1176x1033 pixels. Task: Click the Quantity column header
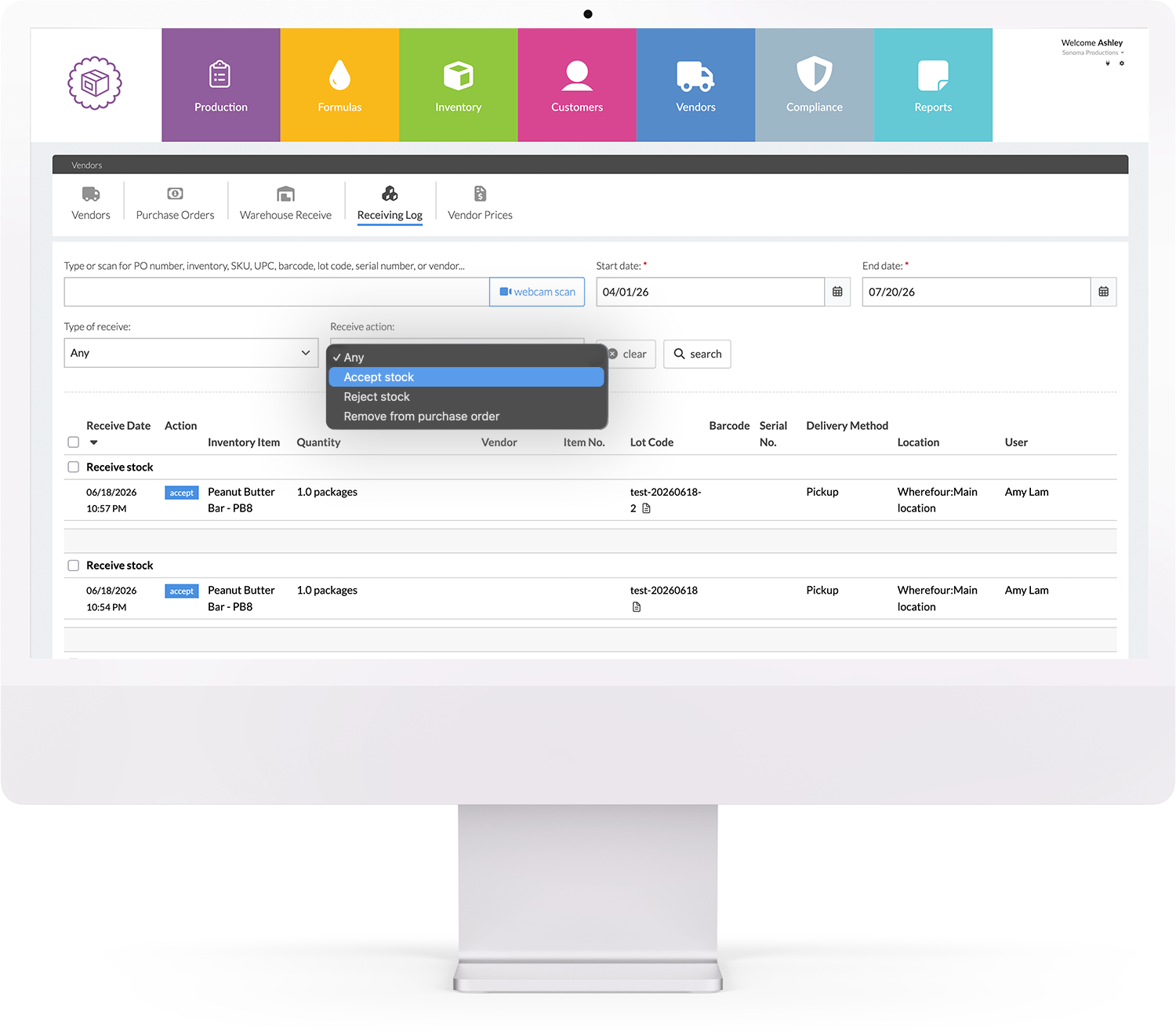pyautogui.click(x=318, y=442)
